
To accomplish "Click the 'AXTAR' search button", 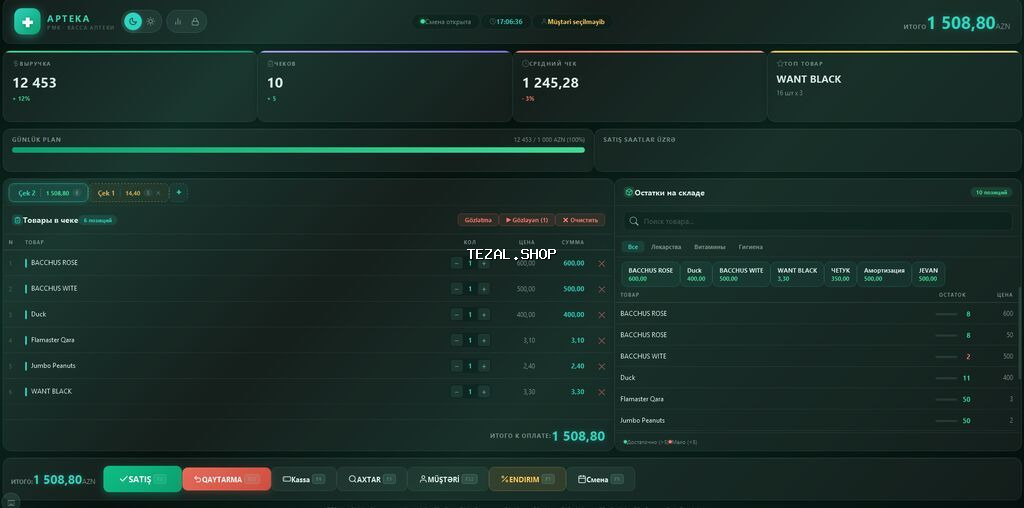I will pos(372,479).
